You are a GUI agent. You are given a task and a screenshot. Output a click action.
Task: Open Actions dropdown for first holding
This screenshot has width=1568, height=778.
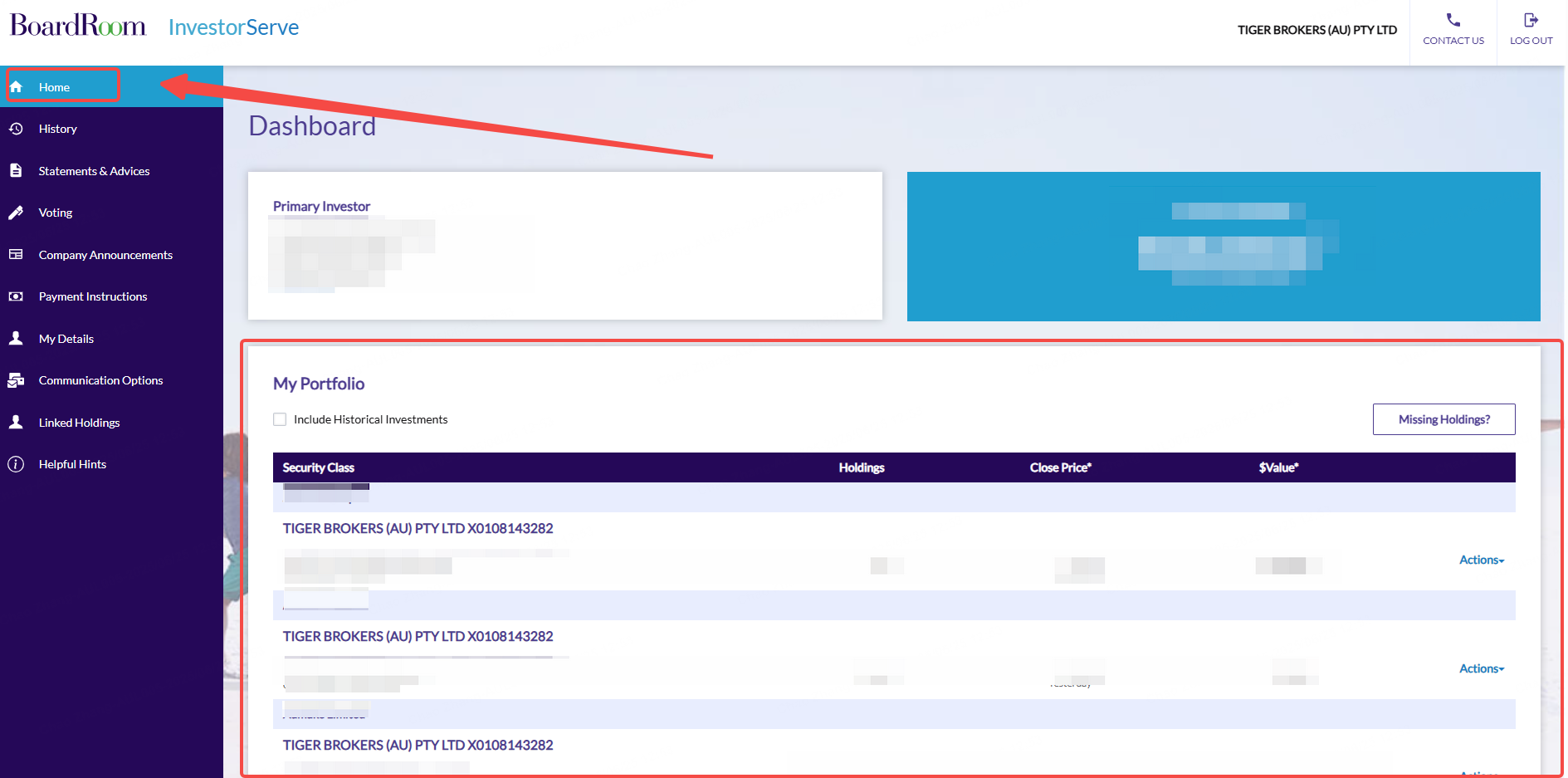(1482, 560)
